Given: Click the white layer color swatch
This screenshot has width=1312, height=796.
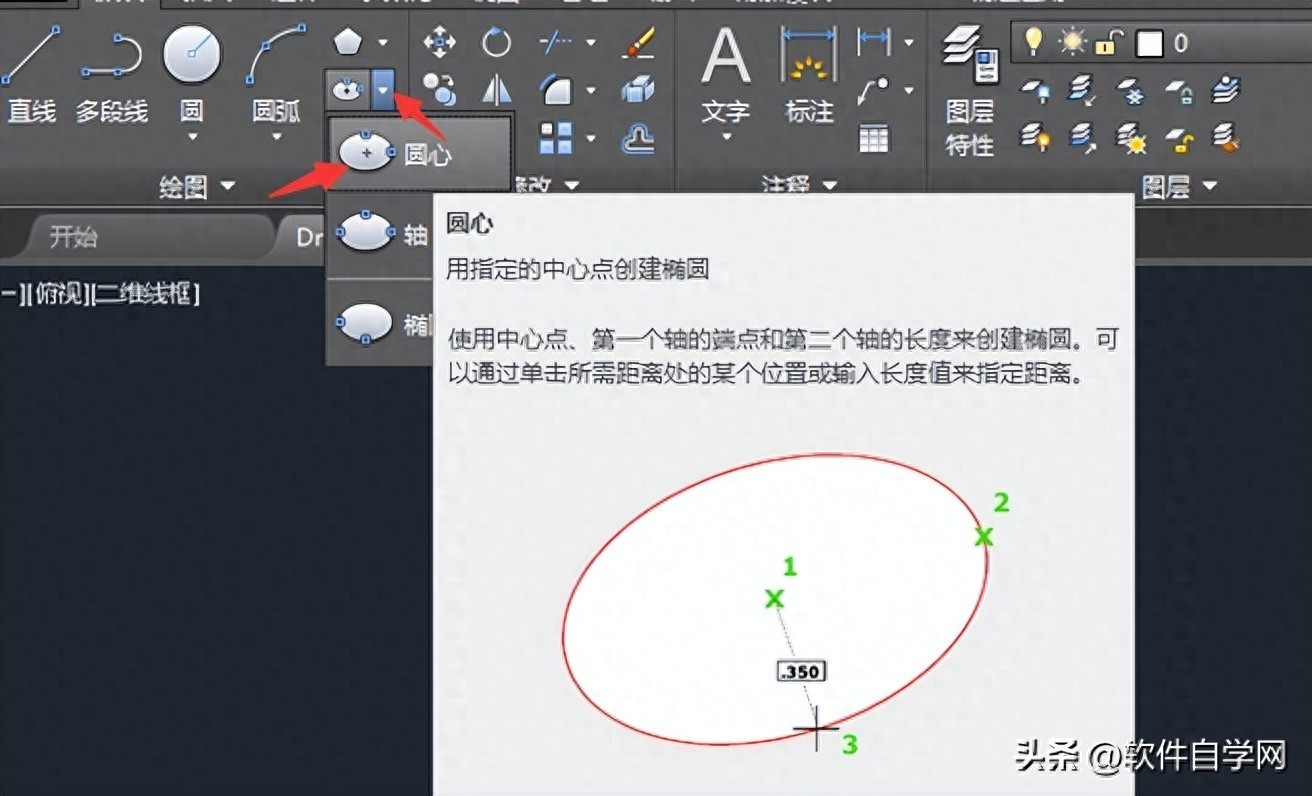Looking at the screenshot, I should [x=1149, y=43].
